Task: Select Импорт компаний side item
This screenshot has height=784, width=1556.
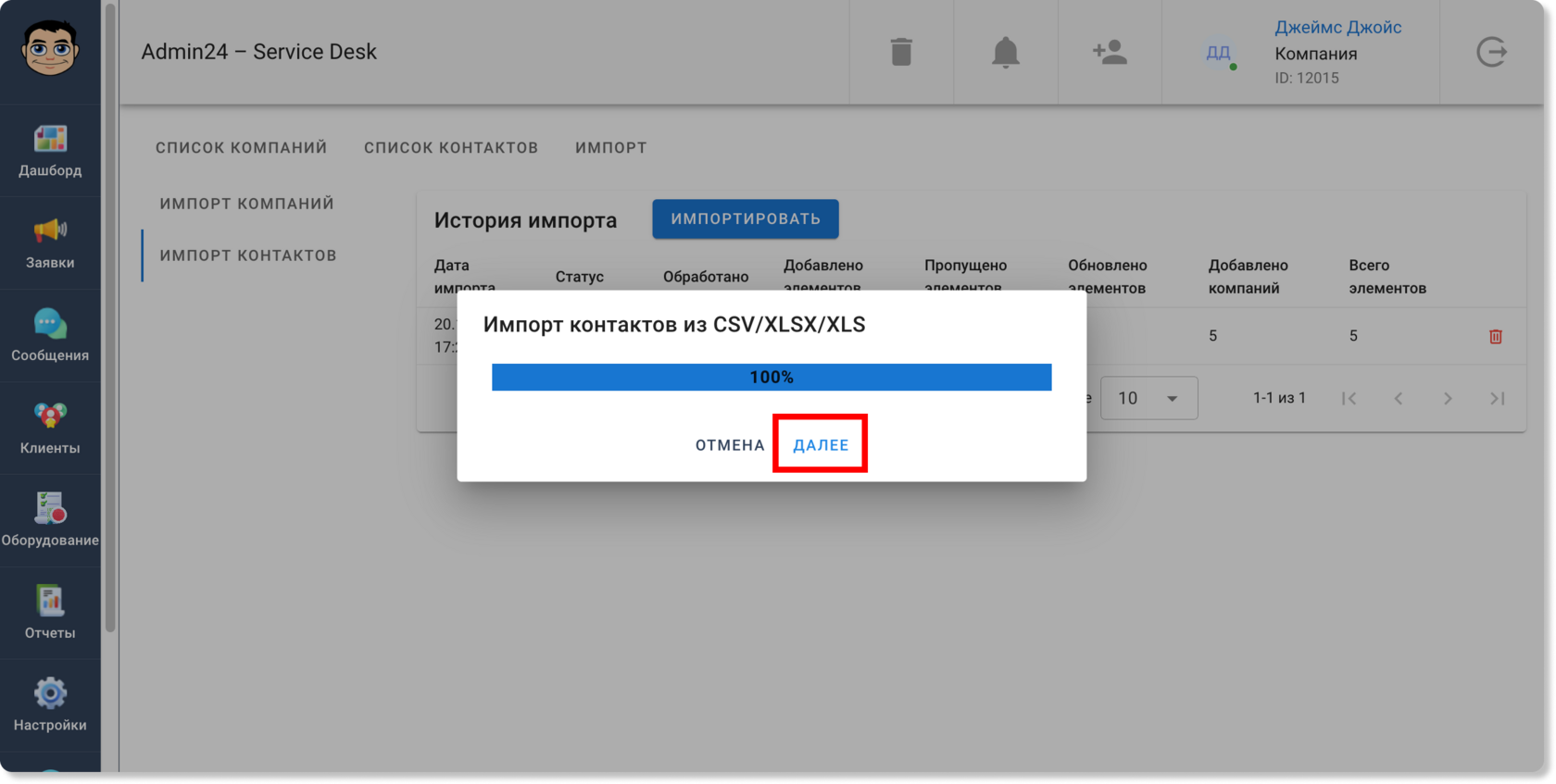Action: tap(246, 204)
